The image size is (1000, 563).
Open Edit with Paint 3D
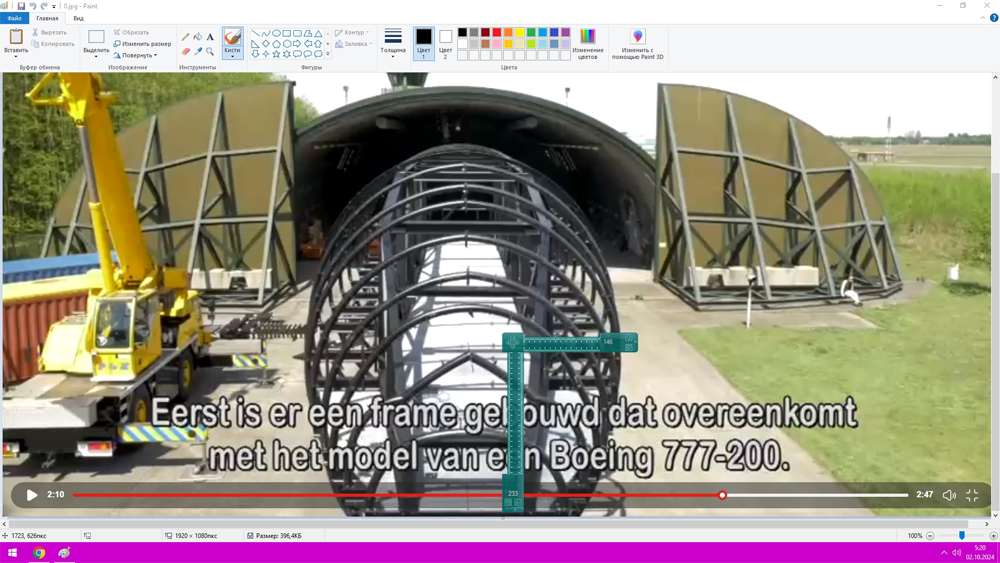(x=638, y=44)
